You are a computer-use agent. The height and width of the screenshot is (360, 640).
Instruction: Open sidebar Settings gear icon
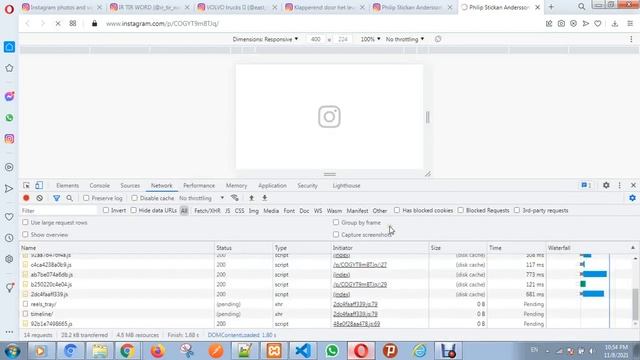[x=9, y=259]
